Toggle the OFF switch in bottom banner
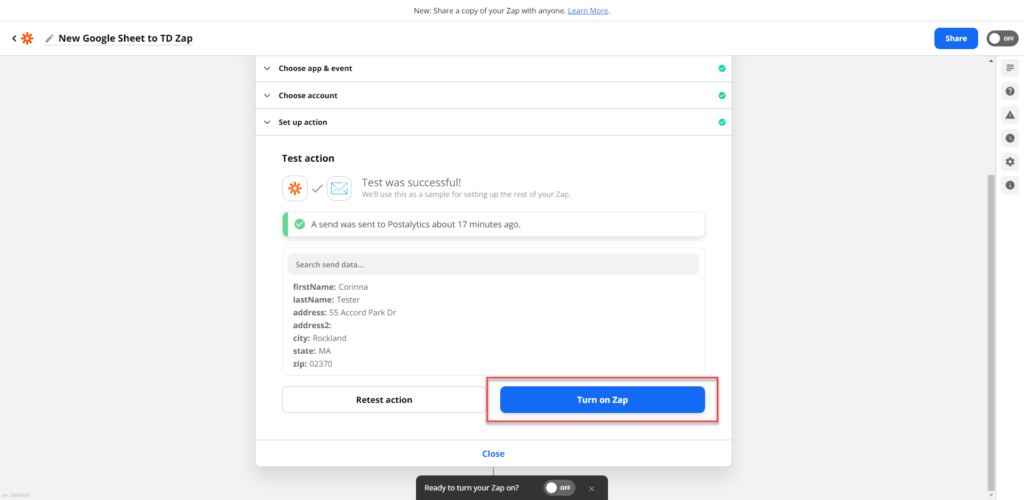The image size is (1024, 500). [x=560, y=488]
